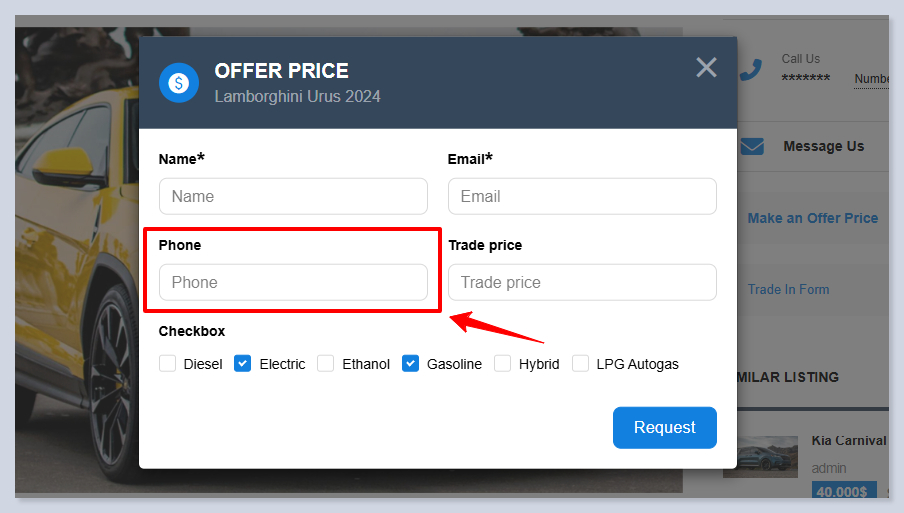Screen dimensions: 904x513
Task: Click into the Name input field
Action: pyautogui.click(x=293, y=196)
